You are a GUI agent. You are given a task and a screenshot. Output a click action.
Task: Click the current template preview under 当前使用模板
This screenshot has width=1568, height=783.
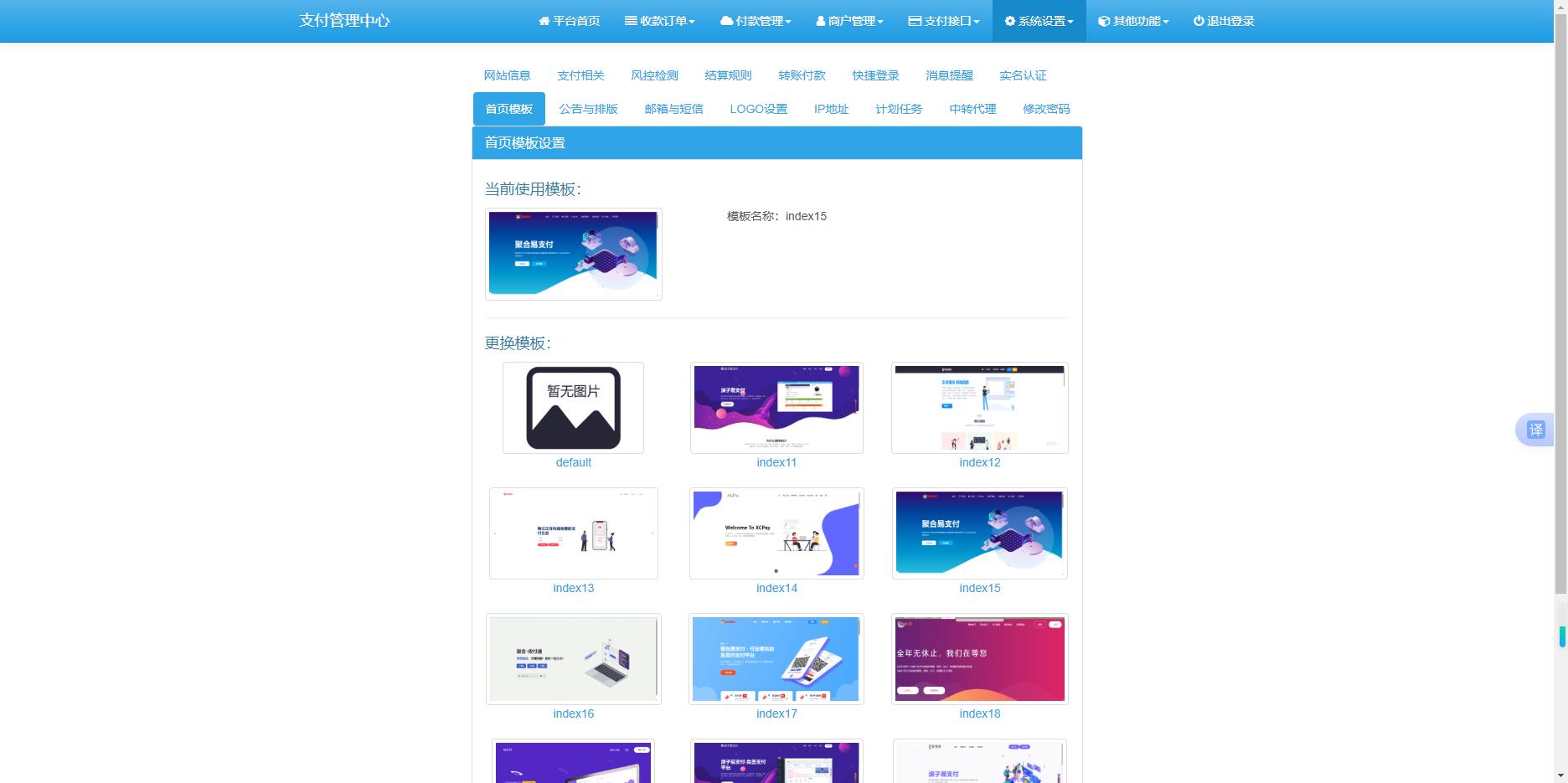pyautogui.click(x=574, y=254)
